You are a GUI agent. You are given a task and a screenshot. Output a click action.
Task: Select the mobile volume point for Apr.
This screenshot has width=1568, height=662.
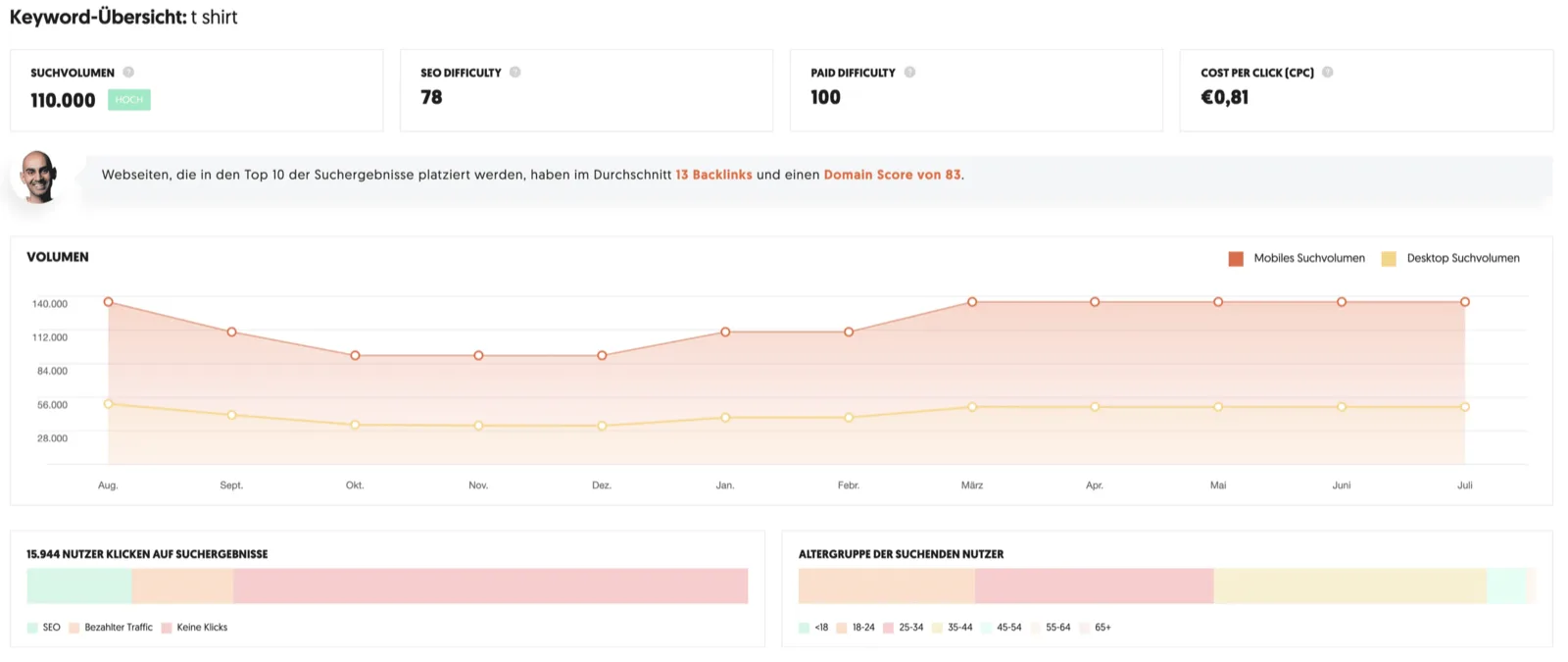click(1095, 302)
